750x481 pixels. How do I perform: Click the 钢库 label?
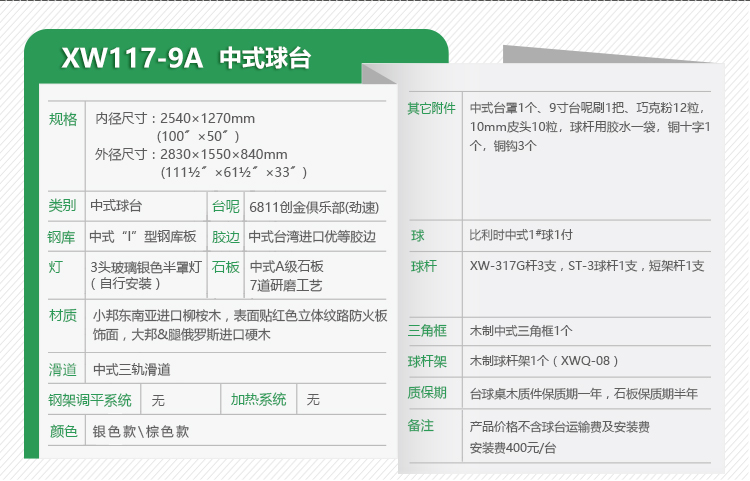click(61, 237)
